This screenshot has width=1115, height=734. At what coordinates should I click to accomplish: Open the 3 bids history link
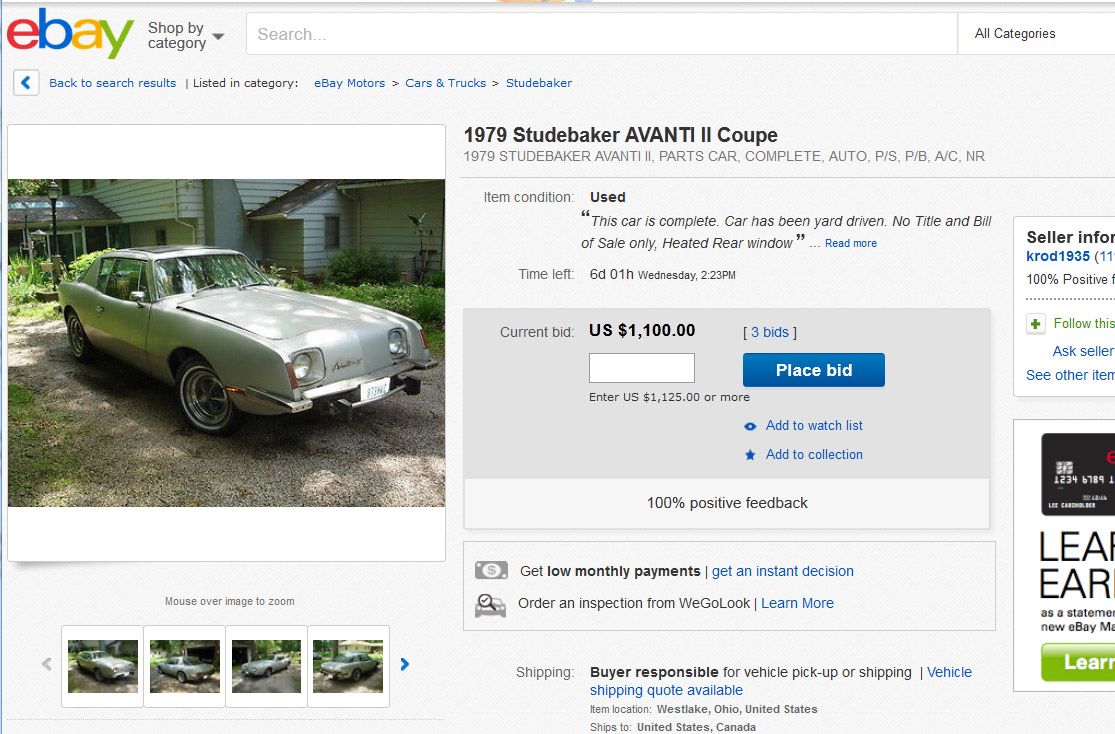click(x=769, y=332)
